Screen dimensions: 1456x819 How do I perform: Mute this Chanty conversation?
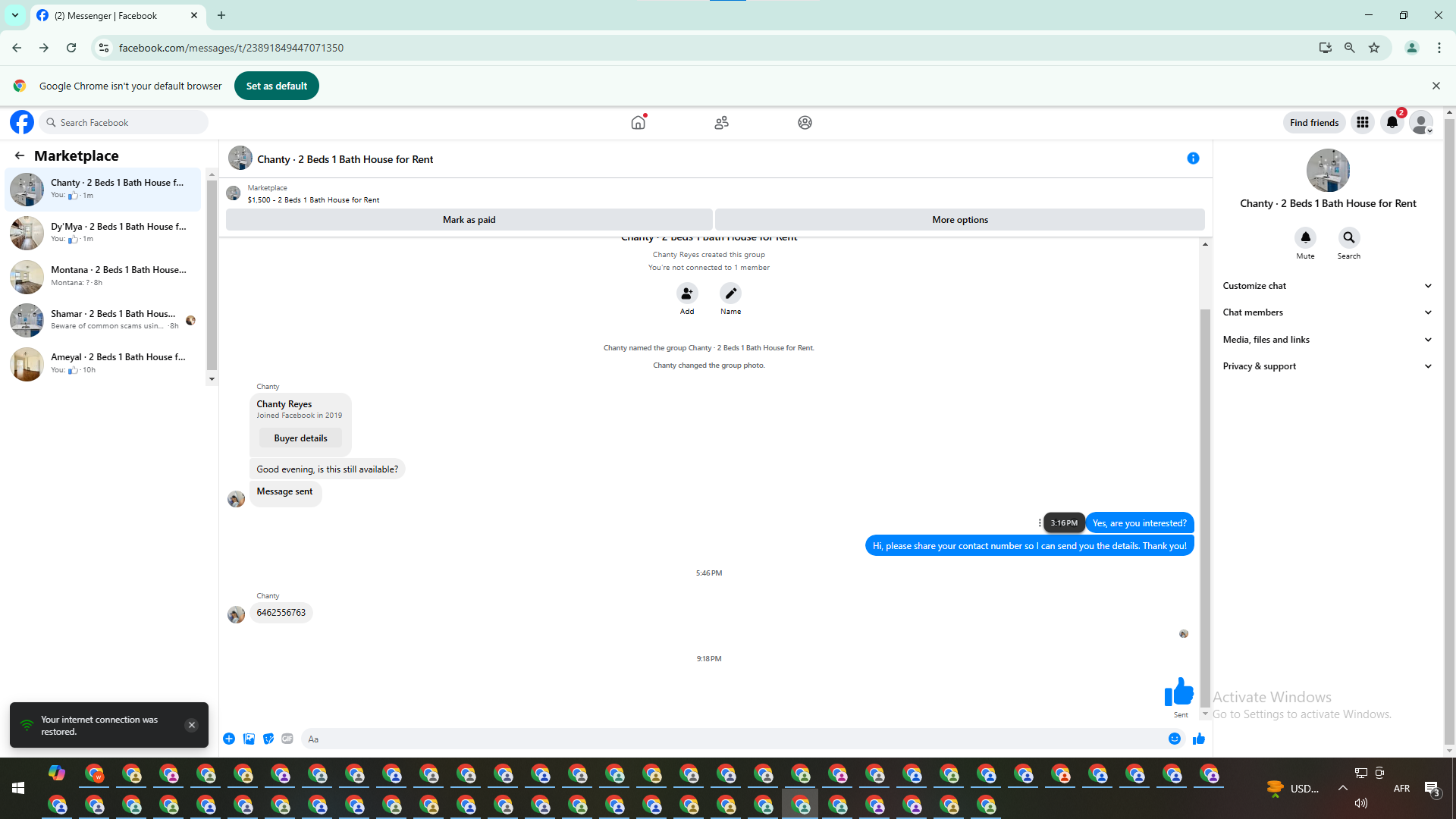(x=1305, y=238)
